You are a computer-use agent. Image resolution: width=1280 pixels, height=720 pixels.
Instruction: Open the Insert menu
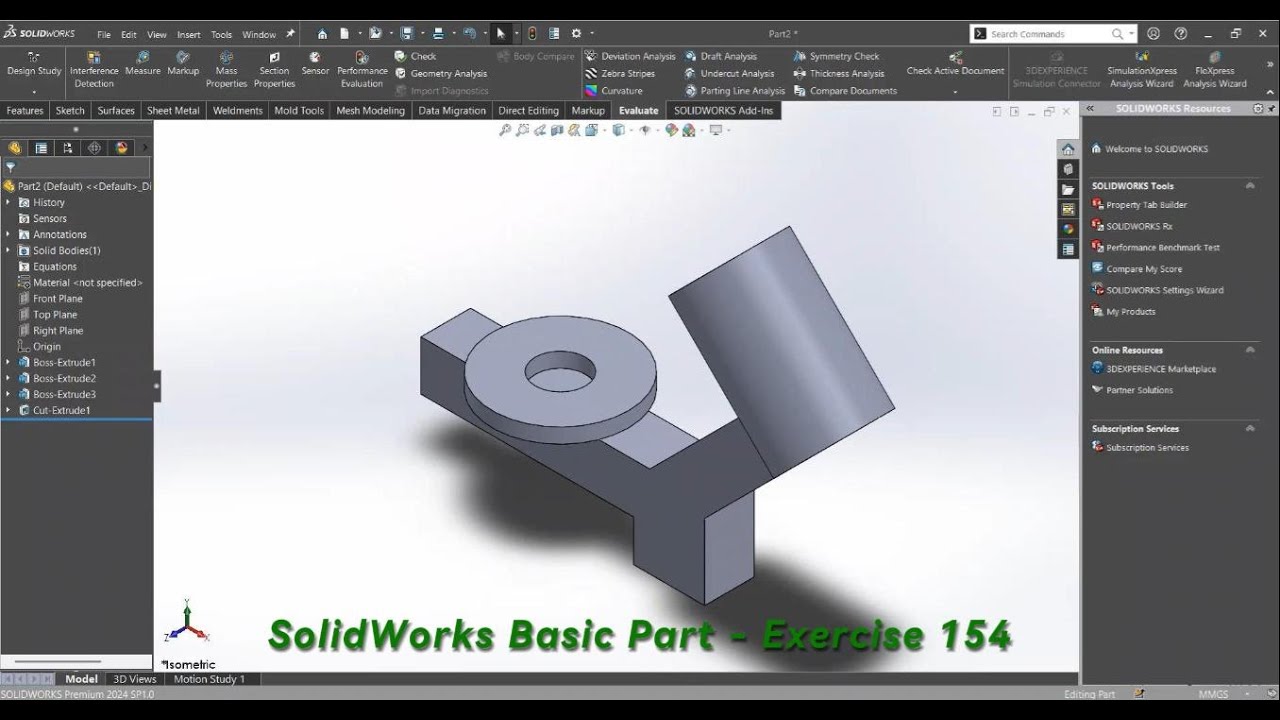coord(189,34)
